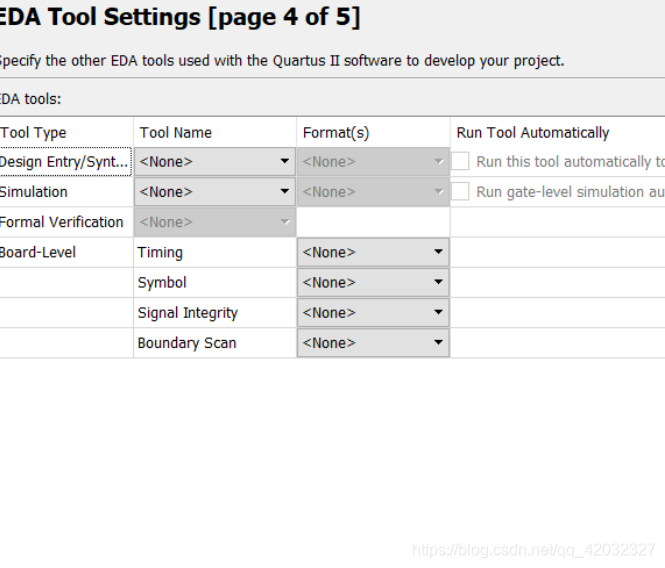665x568 pixels.
Task: Open Boundary Scan format dropdown
Action: coord(373,343)
